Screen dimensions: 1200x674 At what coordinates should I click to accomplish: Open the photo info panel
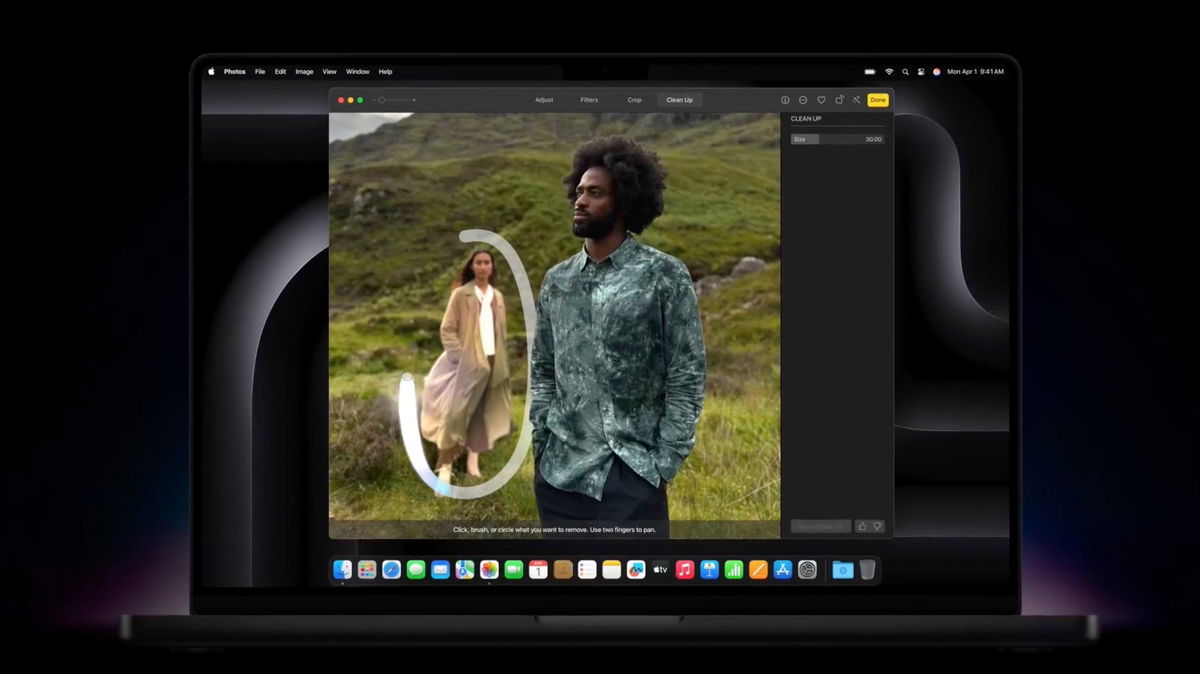784,100
